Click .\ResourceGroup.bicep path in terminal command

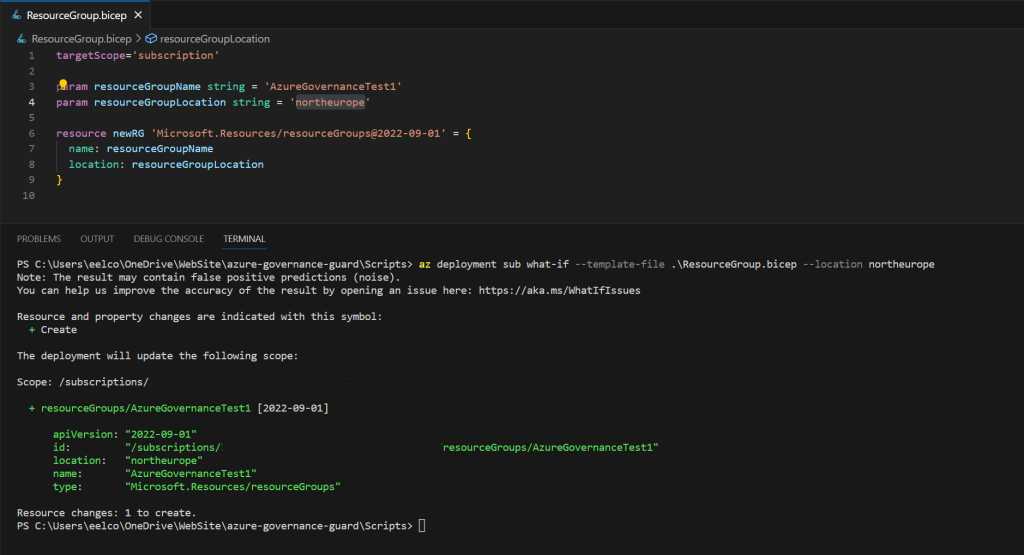point(734,264)
